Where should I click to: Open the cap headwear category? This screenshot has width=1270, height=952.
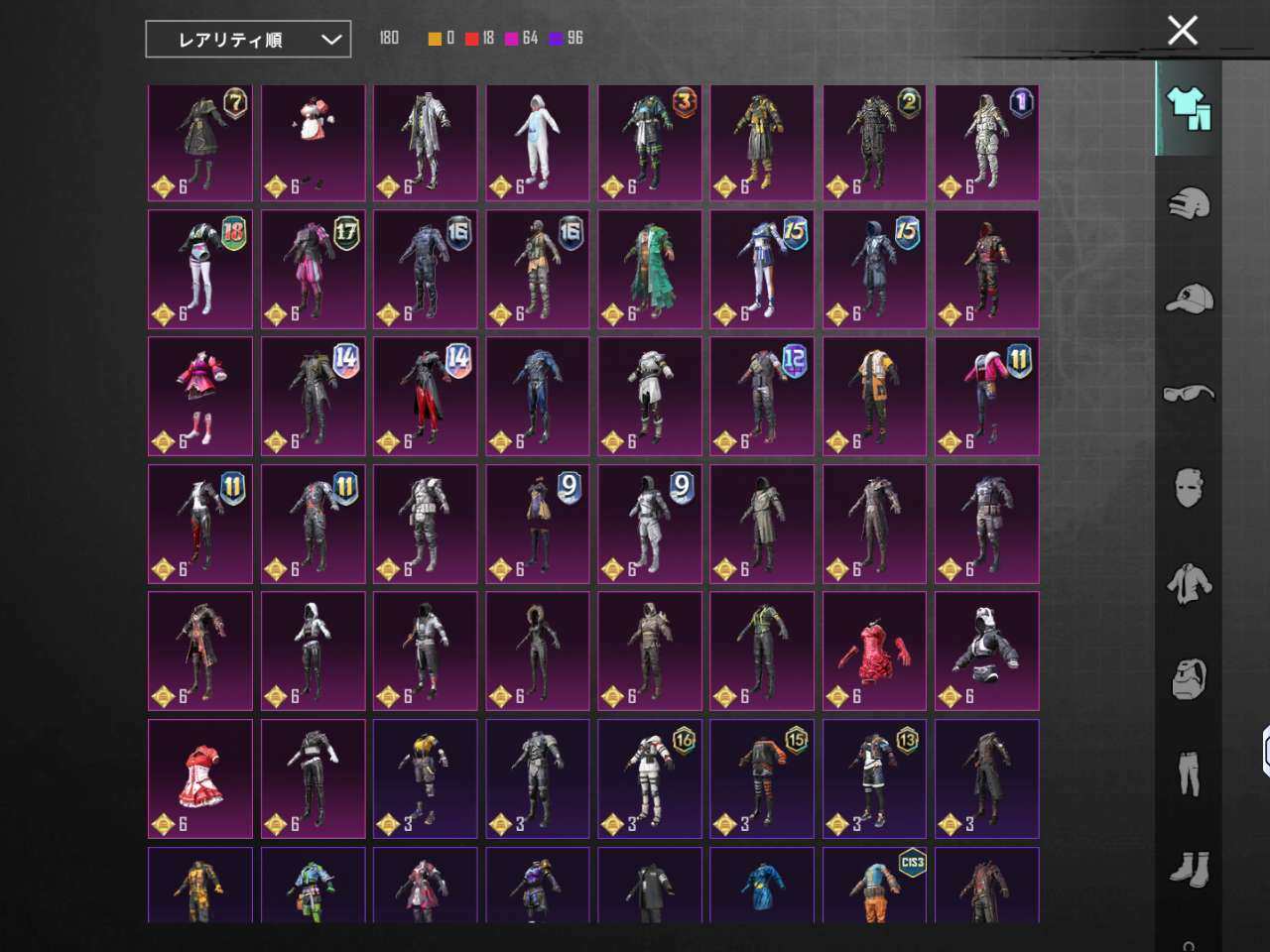(x=1189, y=298)
